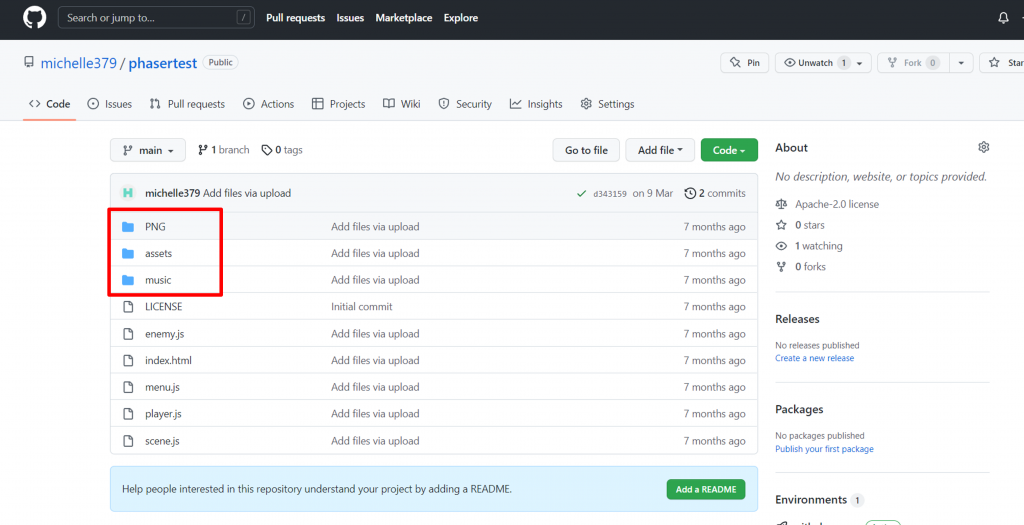
Task: Open the index.html file
Action: (168, 360)
